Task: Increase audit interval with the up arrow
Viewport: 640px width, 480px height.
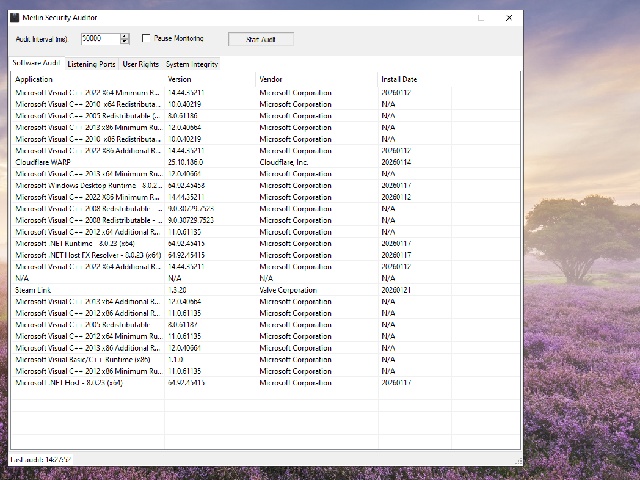Action: tap(125, 36)
